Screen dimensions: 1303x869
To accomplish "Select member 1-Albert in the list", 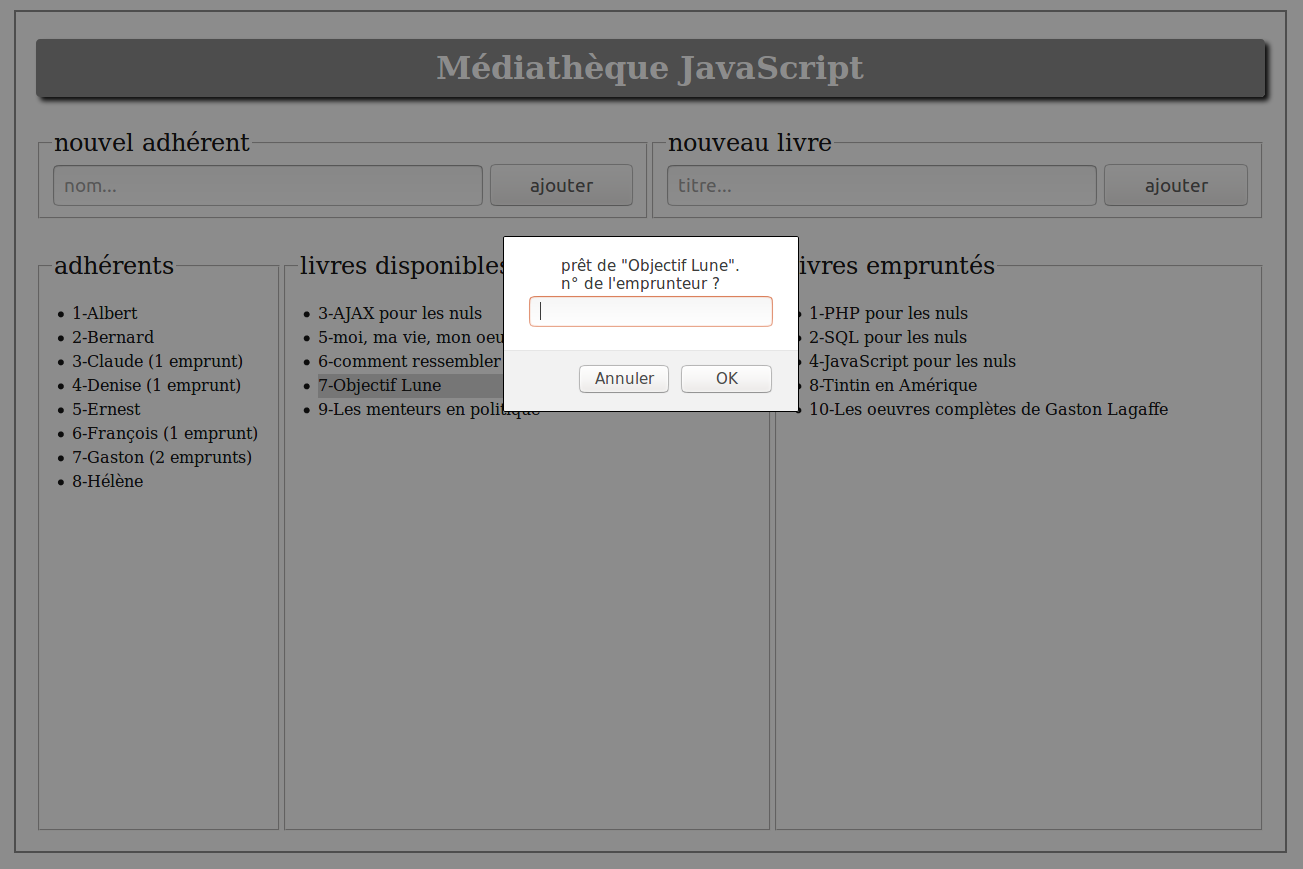I will coord(105,313).
